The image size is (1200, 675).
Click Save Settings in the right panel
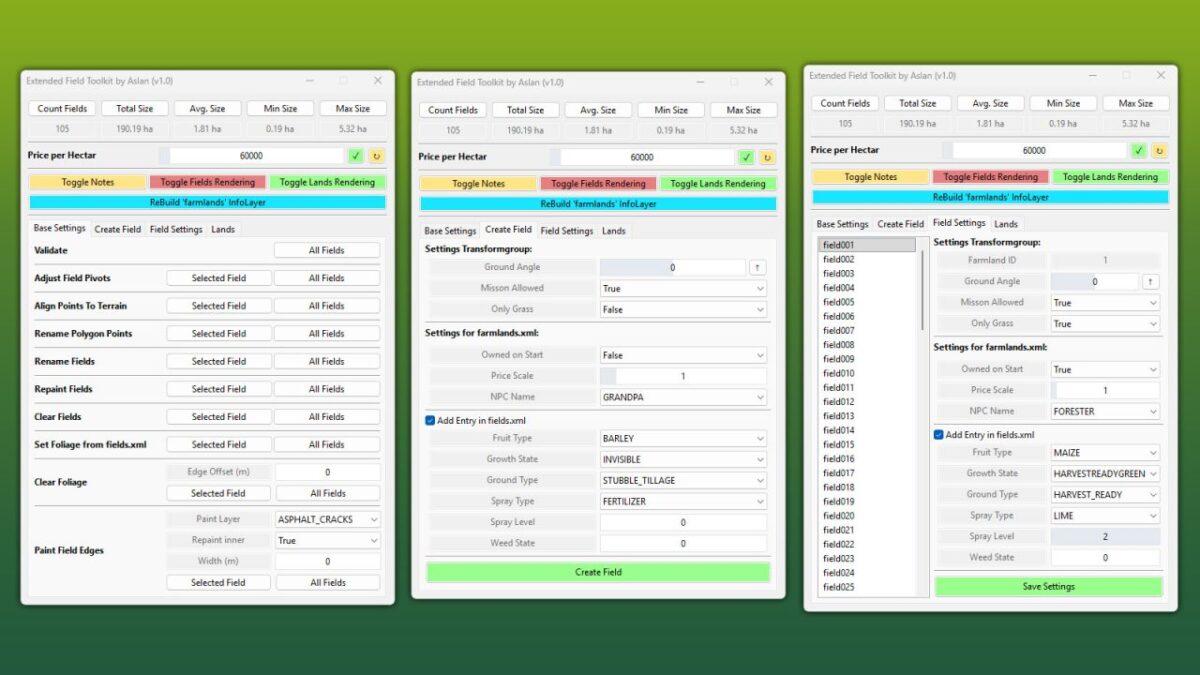tap(1047, 584)
